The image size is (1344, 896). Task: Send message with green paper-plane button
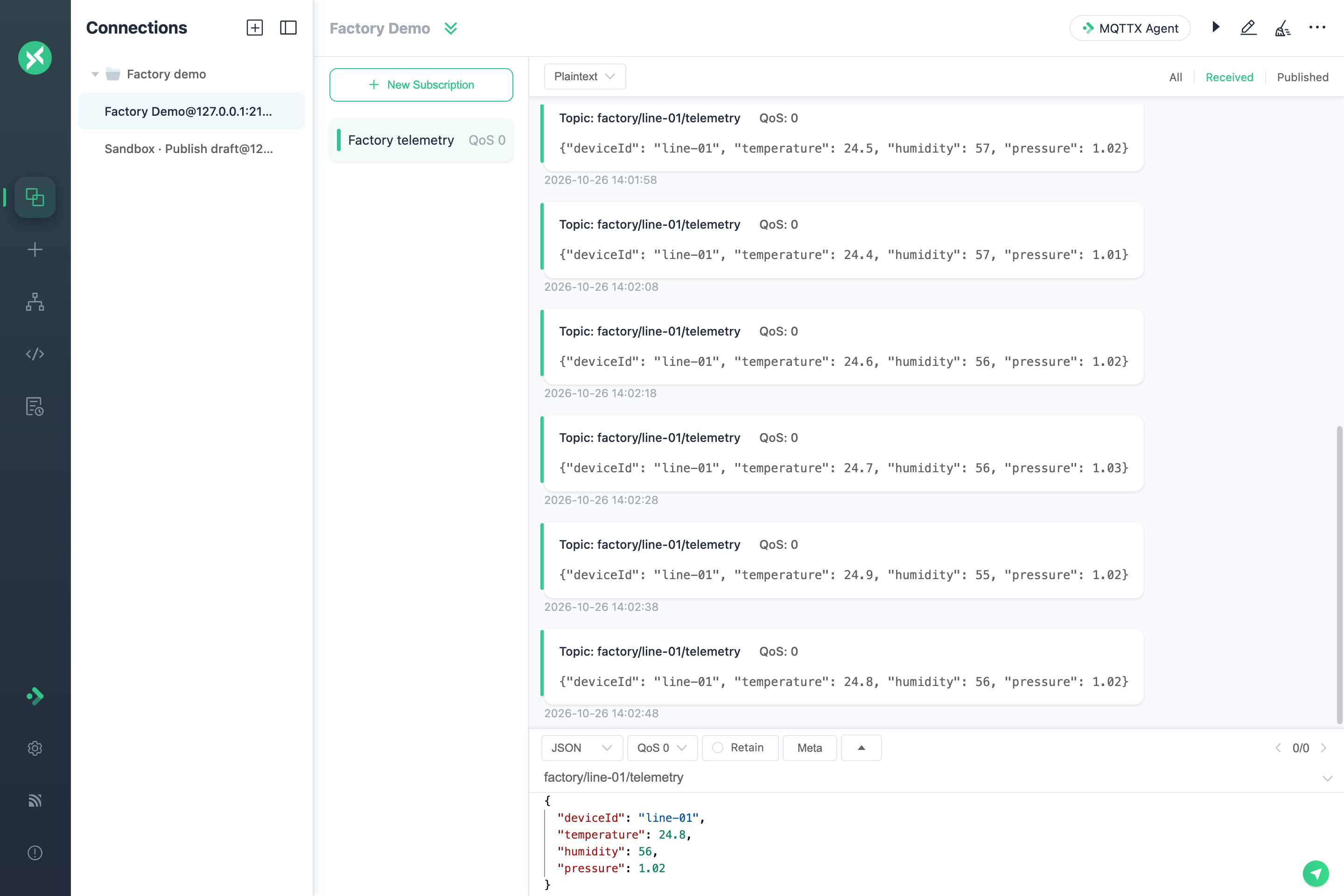(1316, 873)
